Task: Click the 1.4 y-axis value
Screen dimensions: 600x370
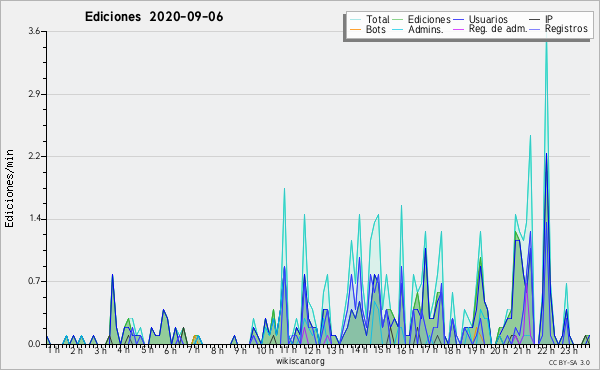Action: coord(34,219)
